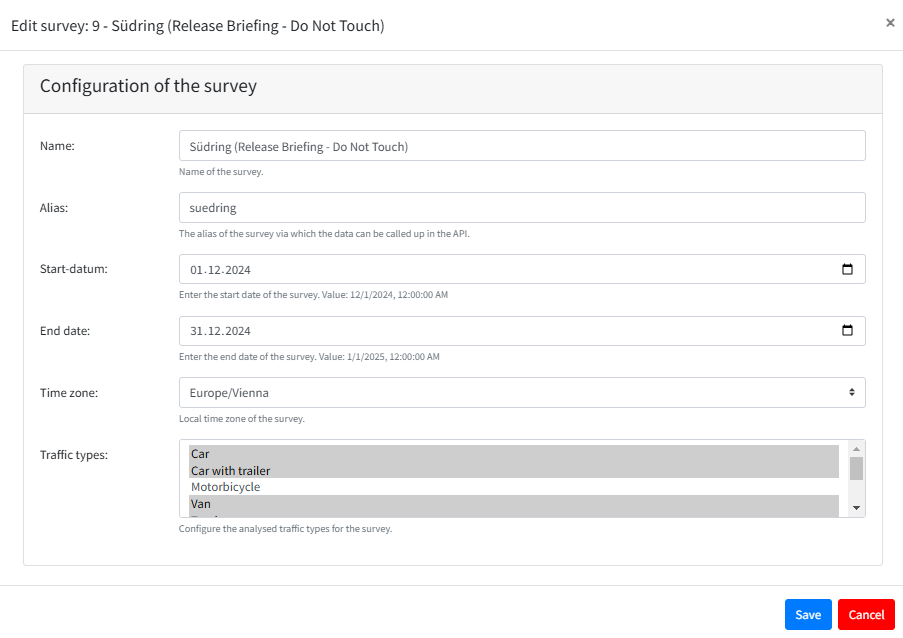Select Motorbicycle traffic type

tap(514, 487)
